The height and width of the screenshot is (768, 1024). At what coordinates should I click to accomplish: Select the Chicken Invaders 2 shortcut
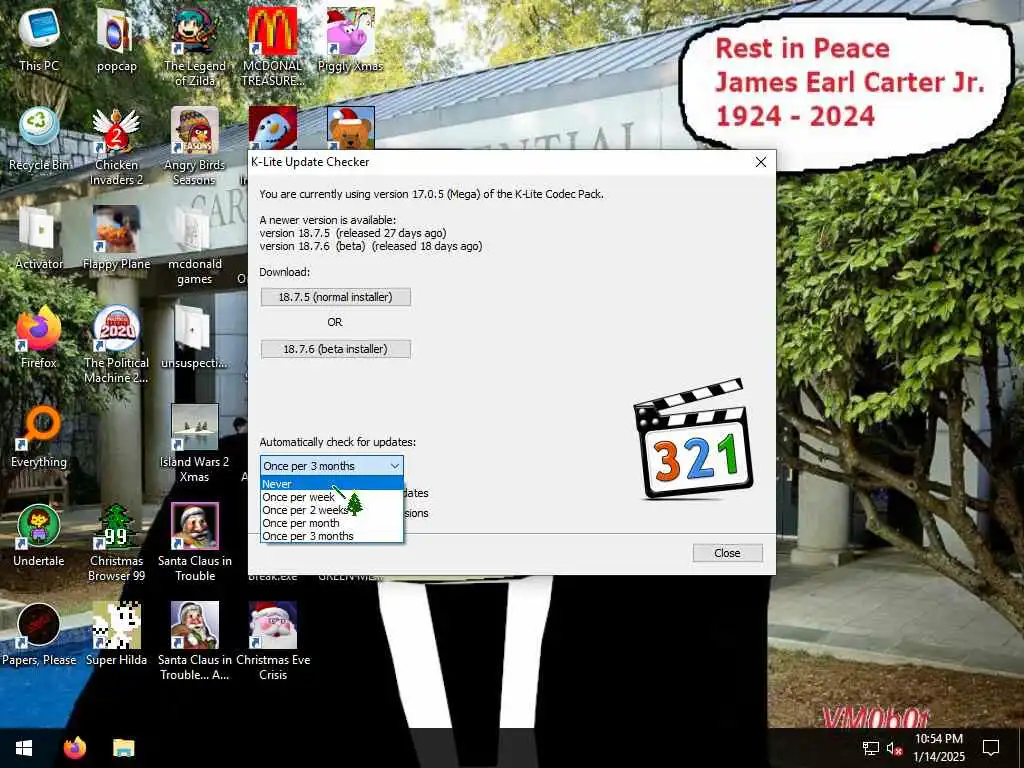[x=116, y=145]
